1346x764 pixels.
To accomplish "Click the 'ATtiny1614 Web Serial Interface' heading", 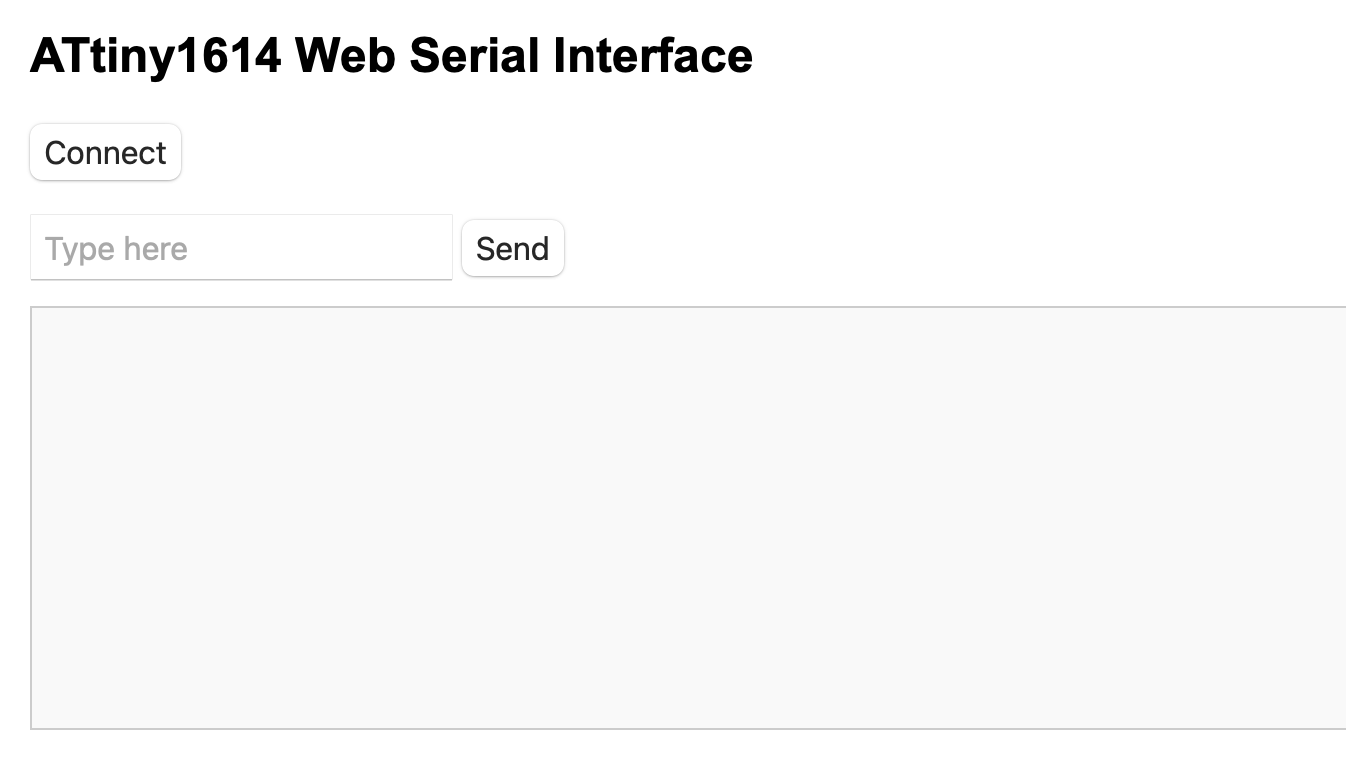I will 391,56.
